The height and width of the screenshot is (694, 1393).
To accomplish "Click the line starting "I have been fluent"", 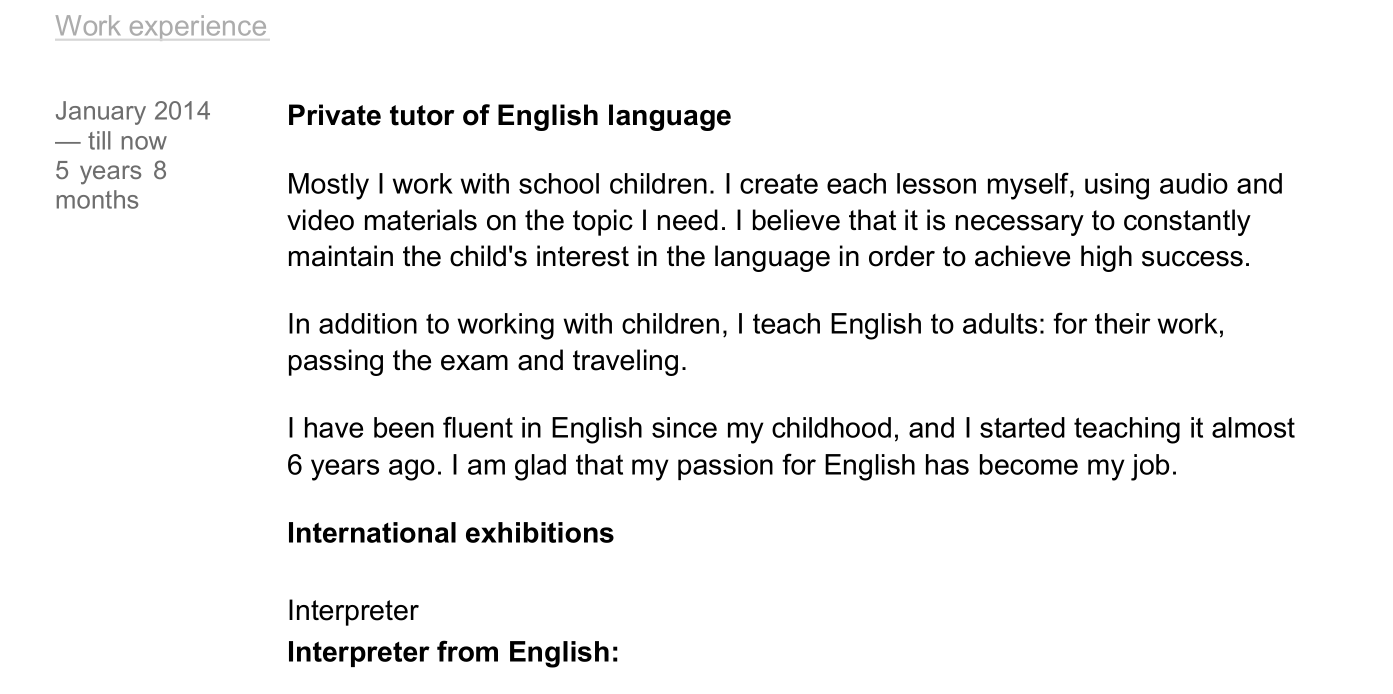I will [791, 429].
